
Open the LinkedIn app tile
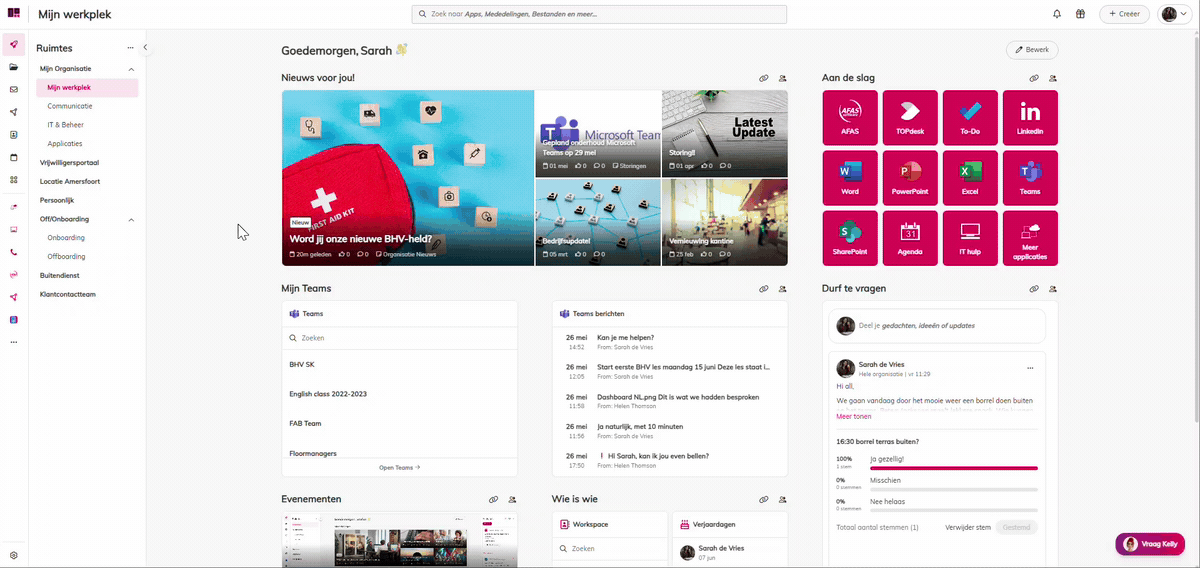(1030, 118)
